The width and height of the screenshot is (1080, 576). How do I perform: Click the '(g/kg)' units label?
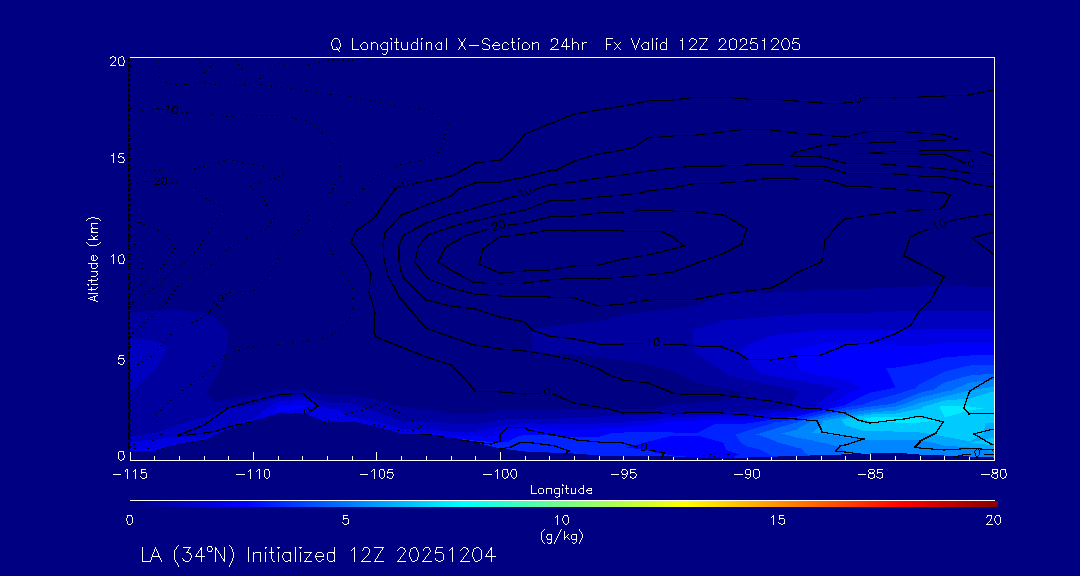coord(561,536)
